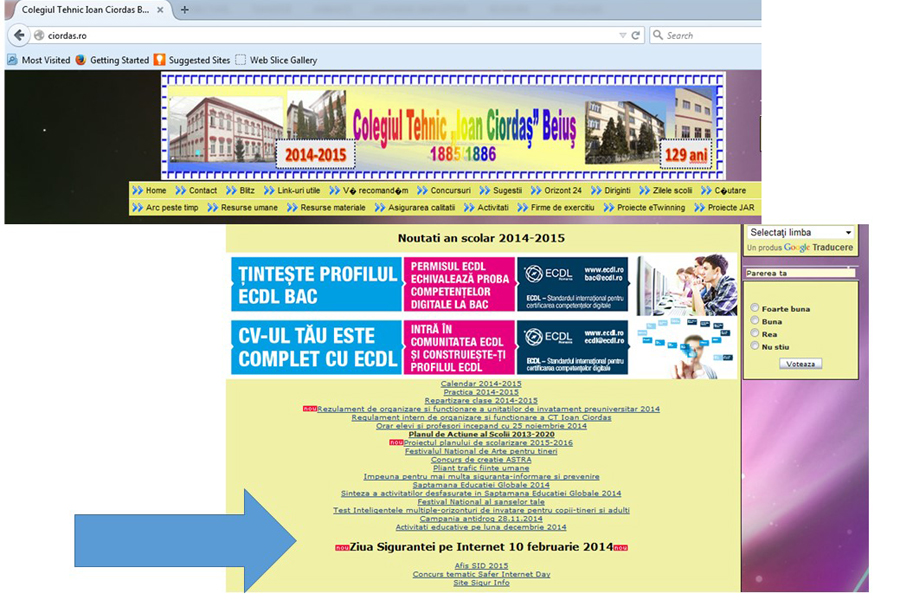Close the Colegiul Tehnic Ioan Ciordas tab
This screenshot has width=900, height=600.
point(160,10)
